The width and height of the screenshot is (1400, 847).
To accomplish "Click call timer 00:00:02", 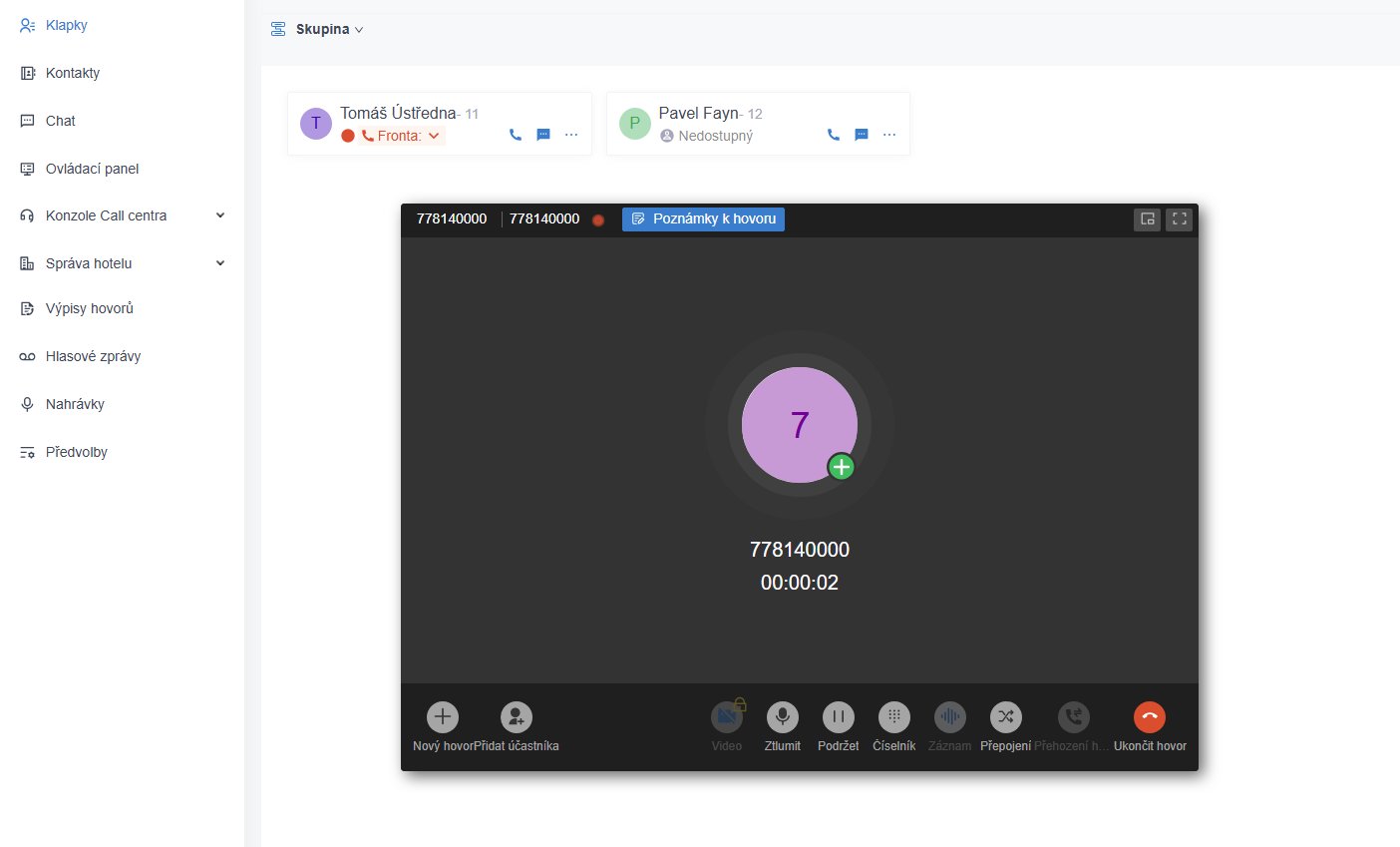I will [x=800, y=583].
